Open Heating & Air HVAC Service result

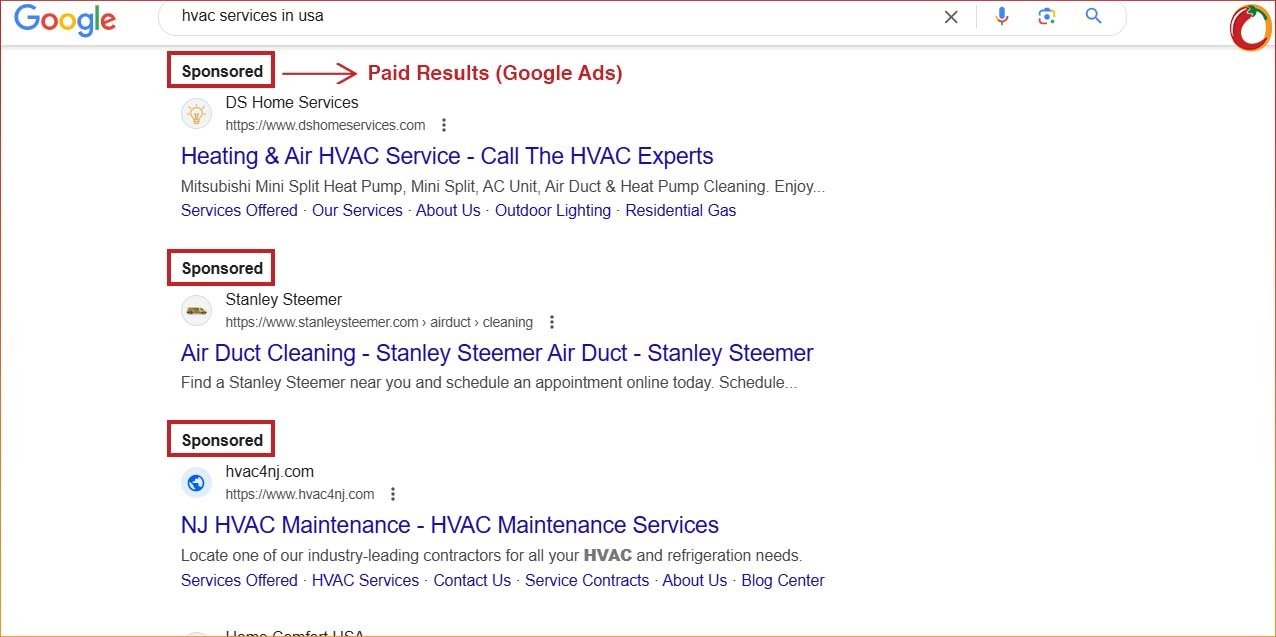(446, 156)
